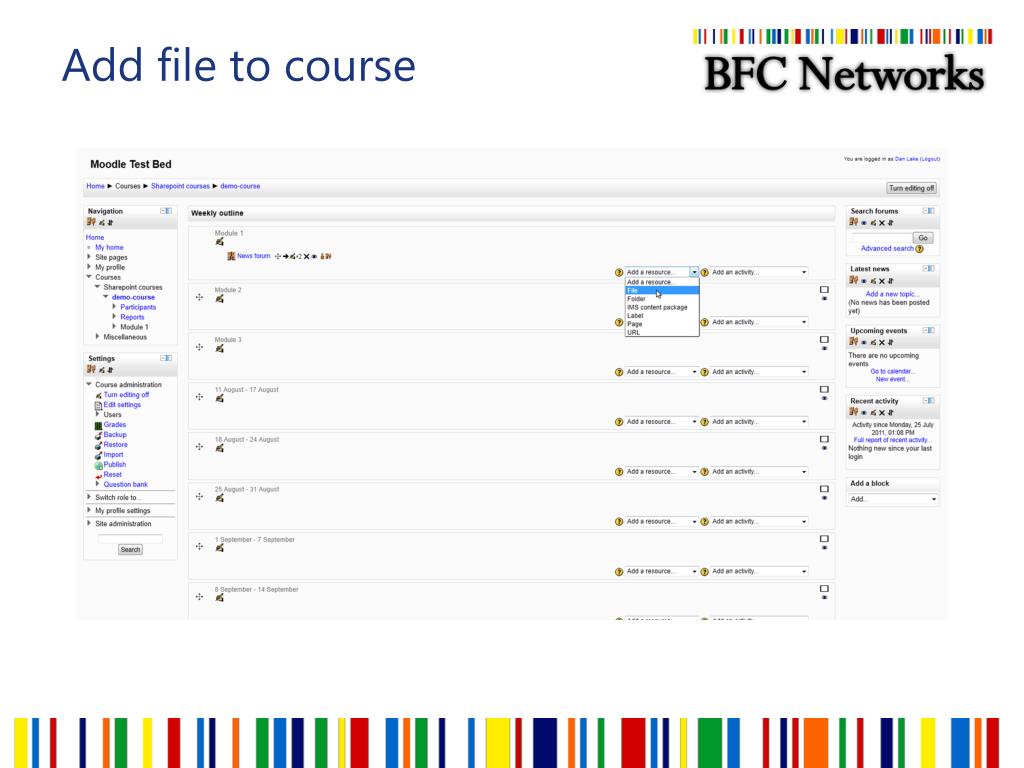This screenshot has height=768, width=1024.
Task: Hide the Latest news block
Action: (x=863, y=281)
